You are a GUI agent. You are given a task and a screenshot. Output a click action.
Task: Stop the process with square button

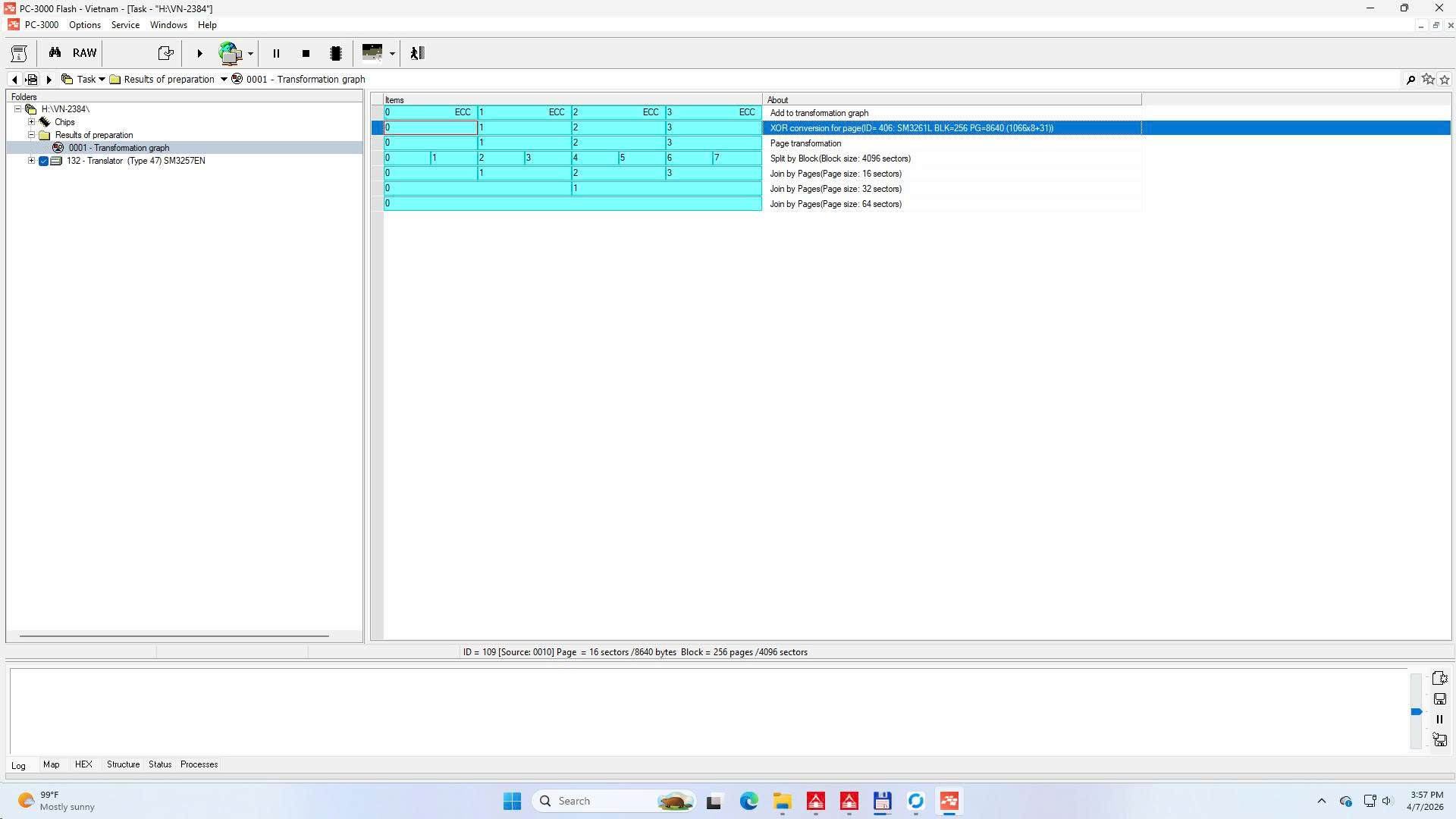[x=306, y=53]
